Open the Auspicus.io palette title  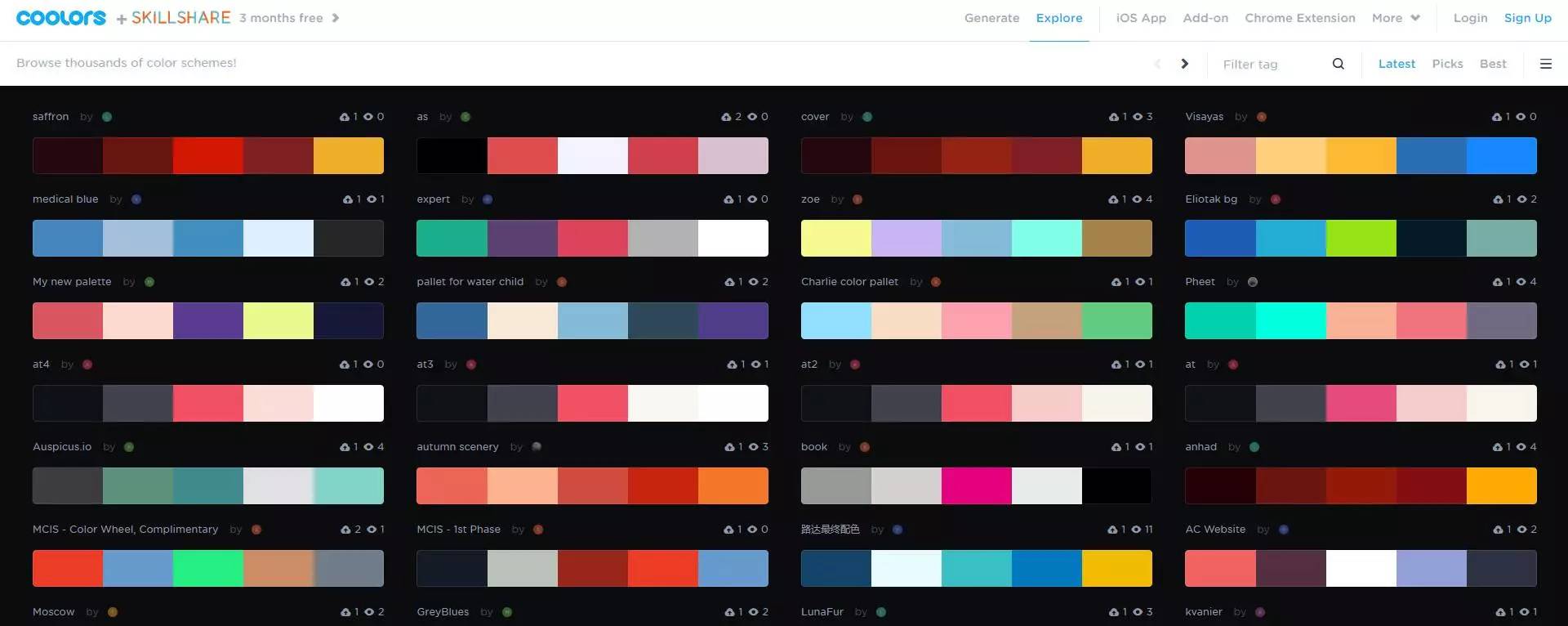(x=62, y=447)
